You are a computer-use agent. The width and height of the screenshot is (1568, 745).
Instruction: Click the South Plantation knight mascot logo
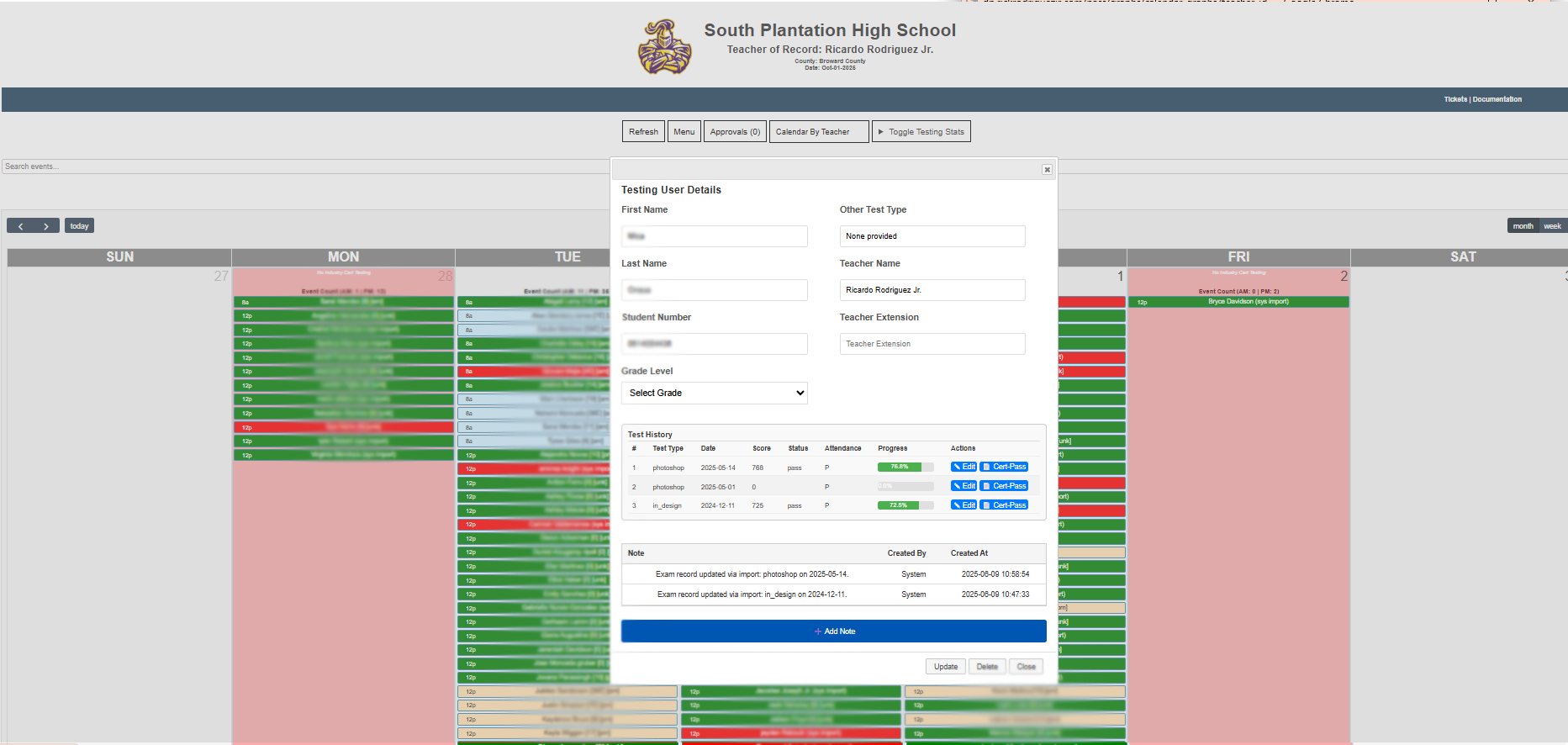coord(665,47)
